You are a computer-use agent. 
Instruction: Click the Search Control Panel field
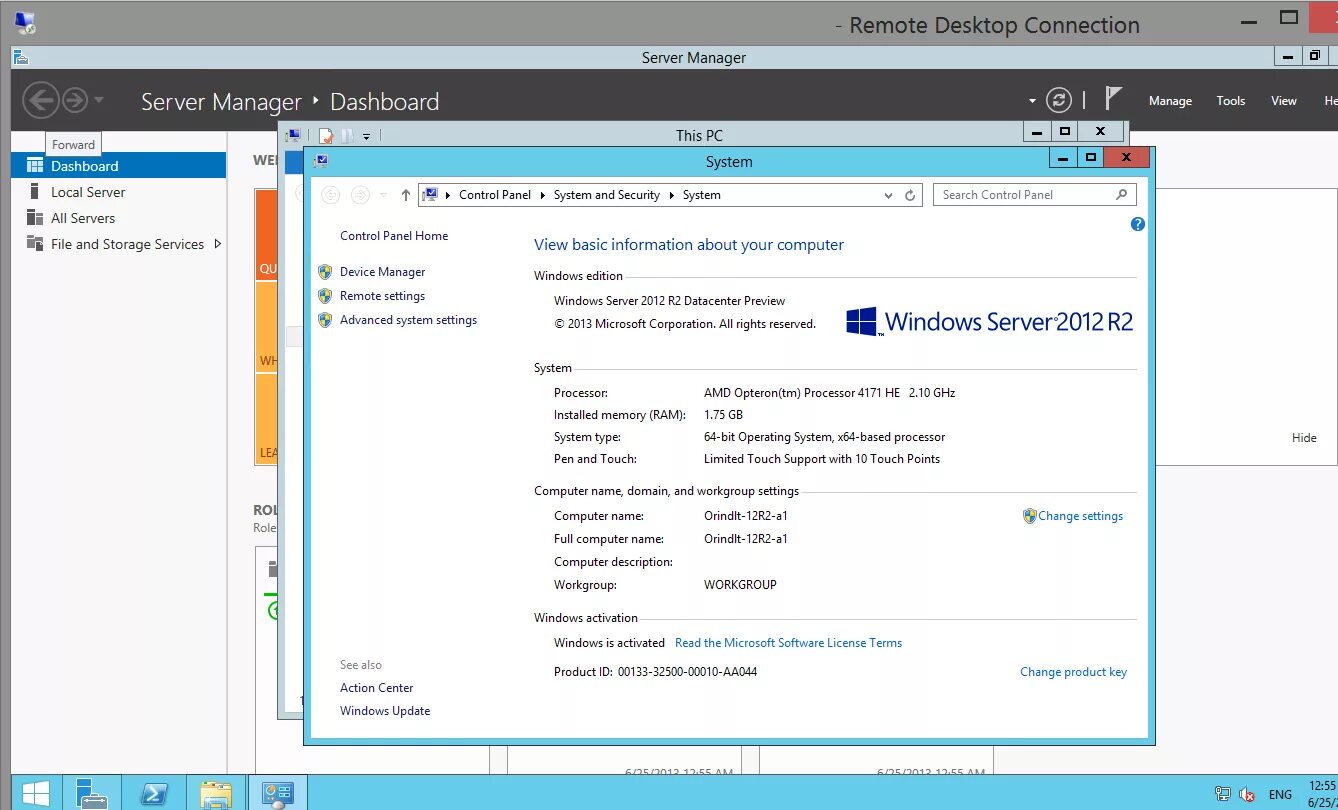pyautogui.click(x=1035, y=195)
